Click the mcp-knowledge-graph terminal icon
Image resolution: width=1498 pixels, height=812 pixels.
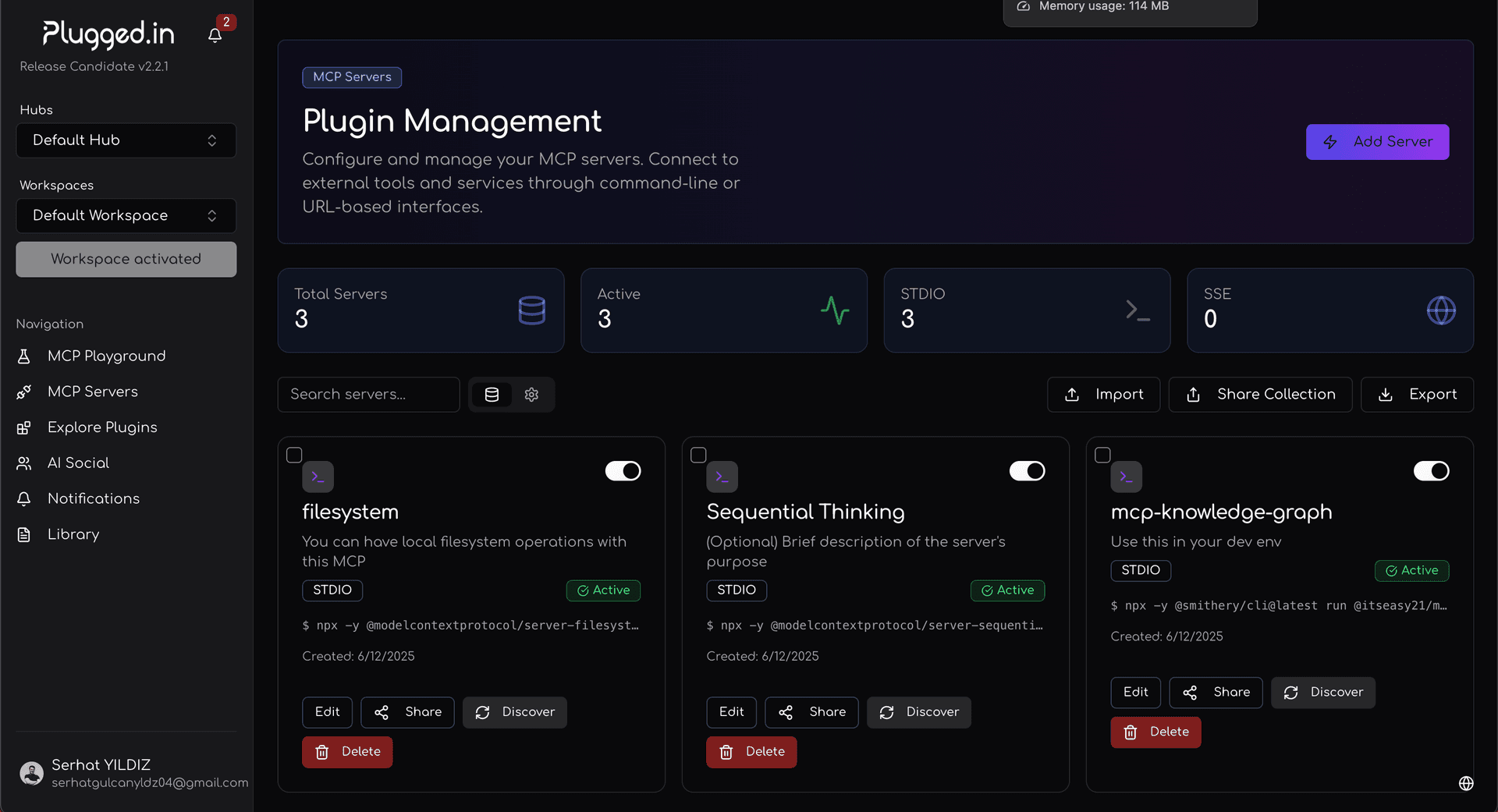1126,477
